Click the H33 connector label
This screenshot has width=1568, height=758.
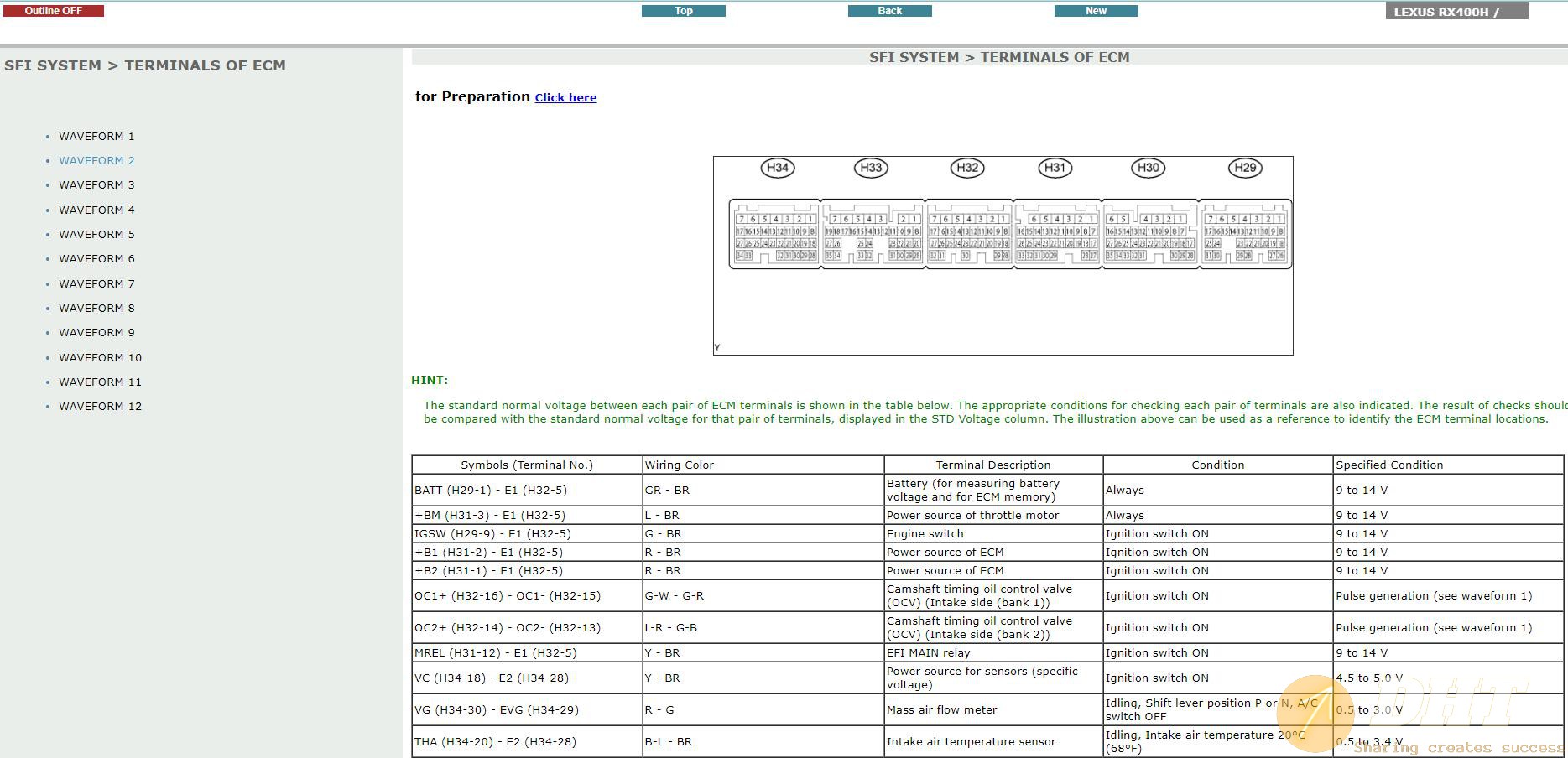tap(871, 168)
